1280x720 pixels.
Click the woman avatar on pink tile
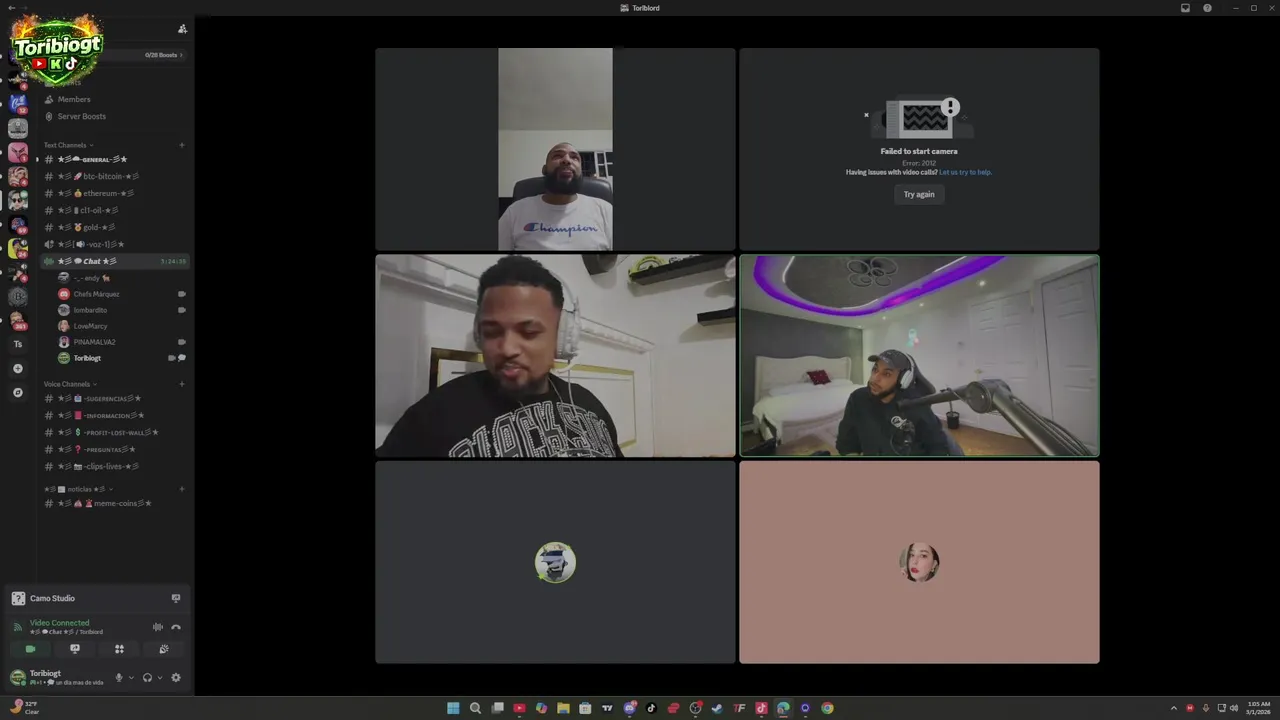tap(919, 562)
